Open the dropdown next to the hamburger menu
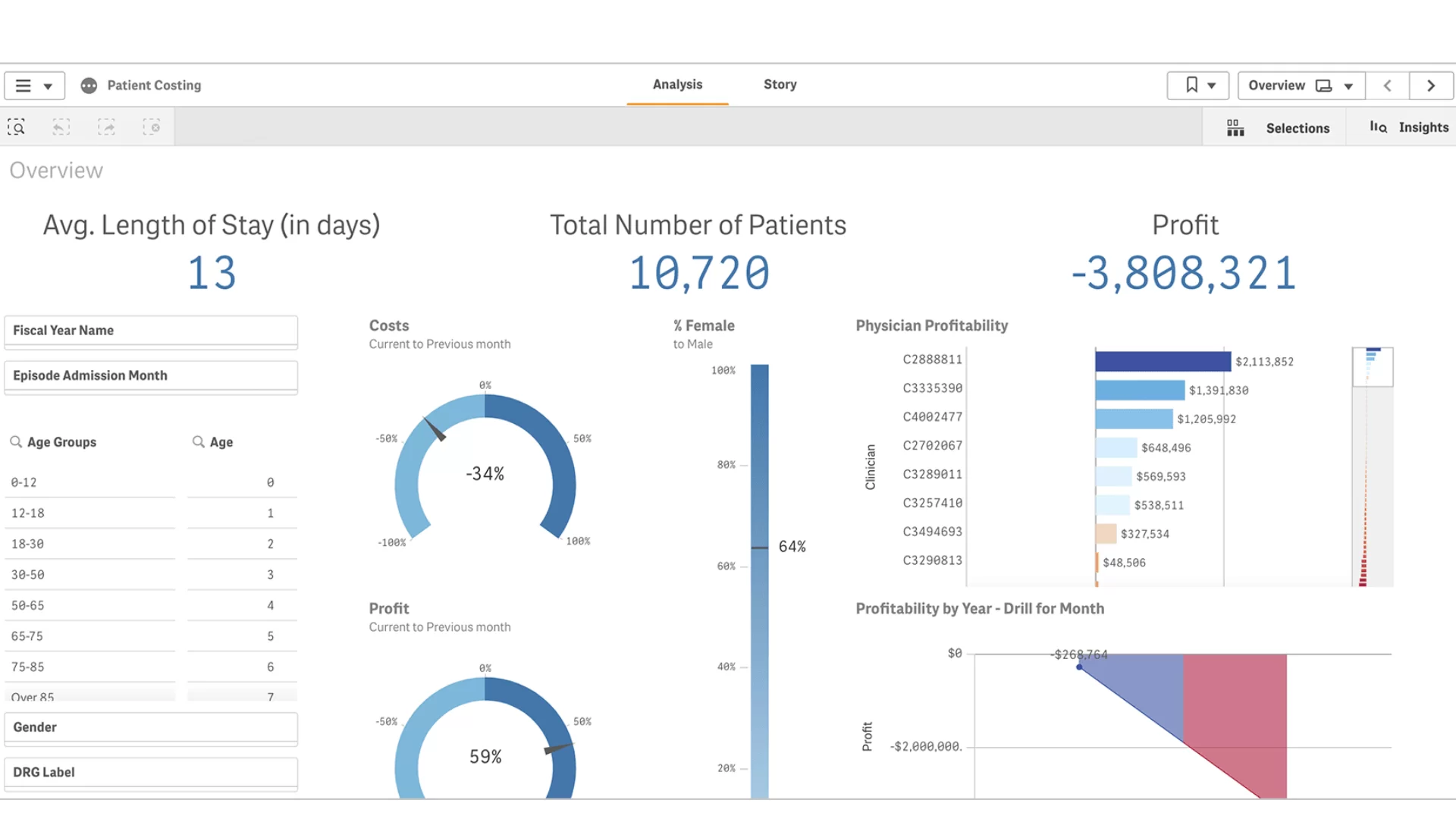The image size is (1456, 819). click(x=47, y=85)
